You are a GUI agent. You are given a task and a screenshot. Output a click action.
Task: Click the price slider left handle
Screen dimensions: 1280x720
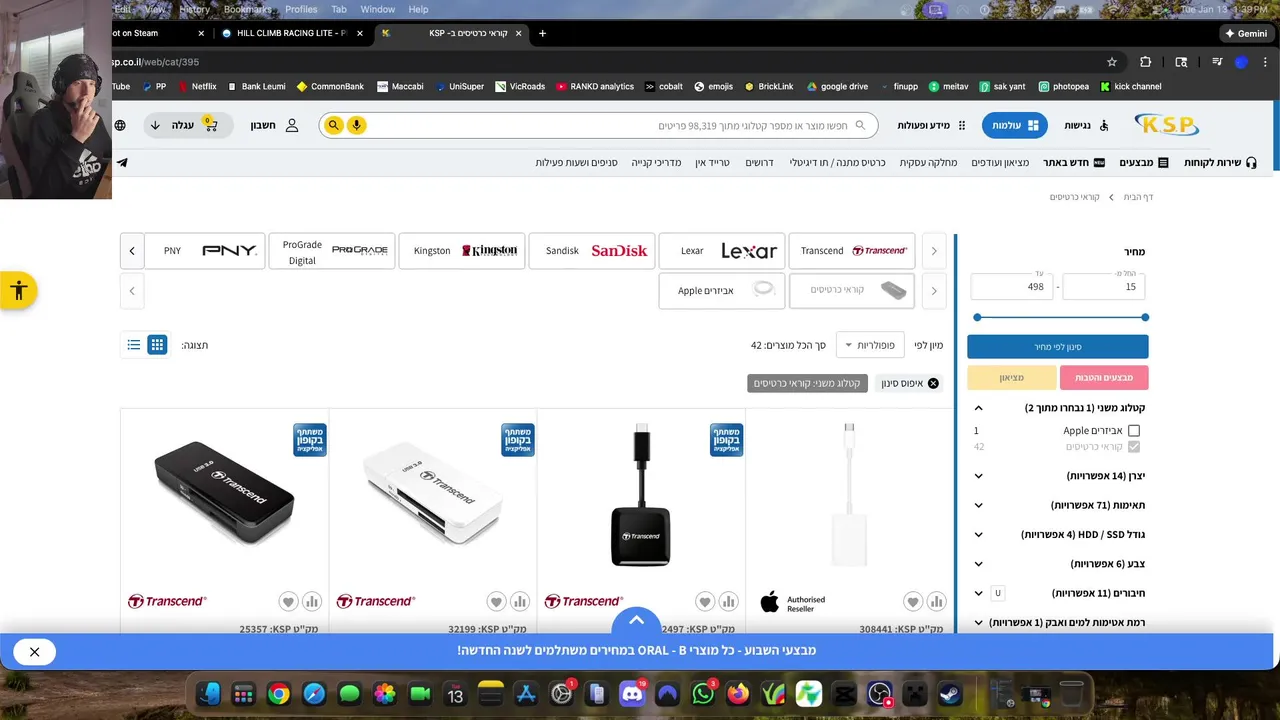(x=977, y=317)
